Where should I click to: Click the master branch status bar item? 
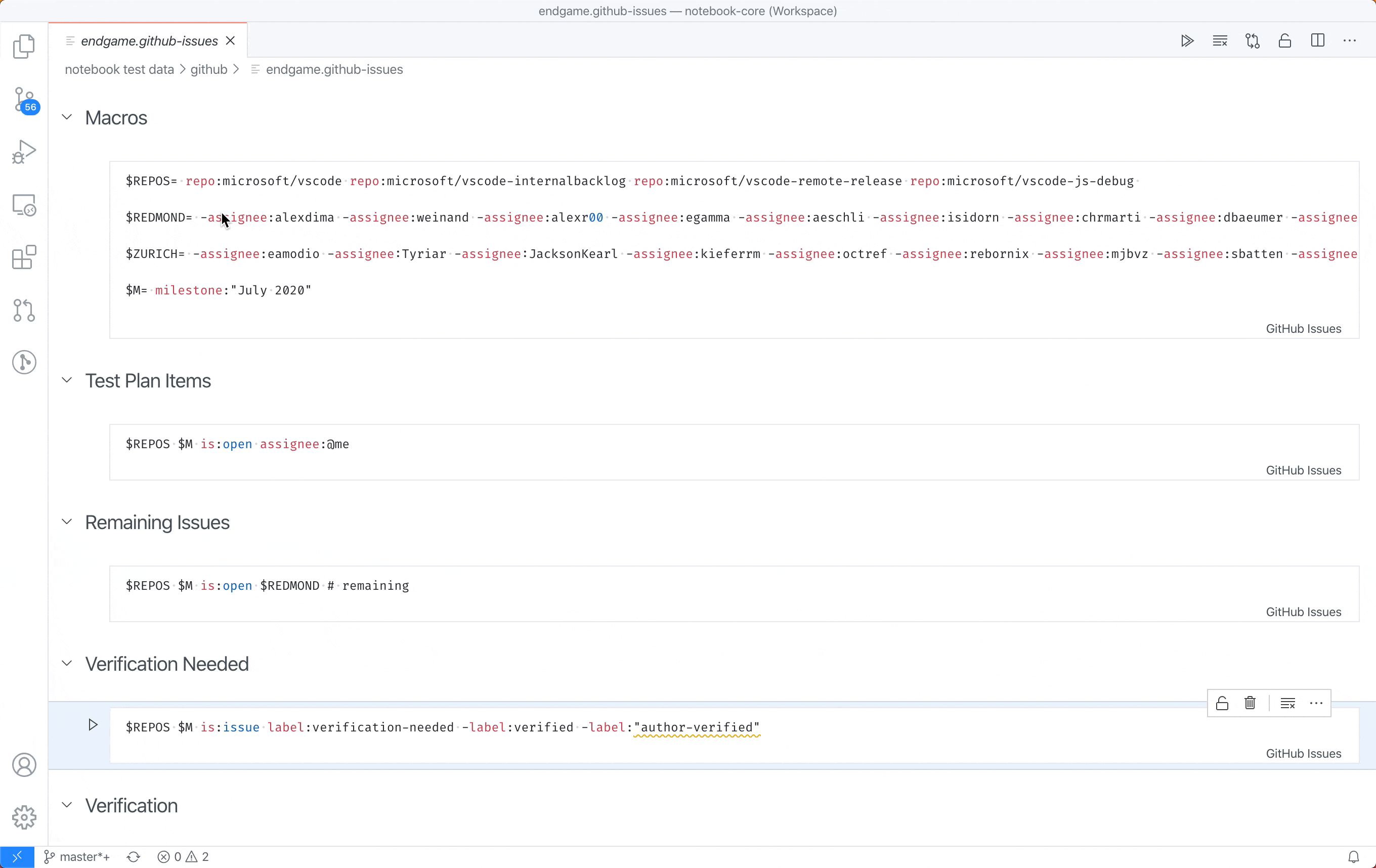tap(77, 856)
